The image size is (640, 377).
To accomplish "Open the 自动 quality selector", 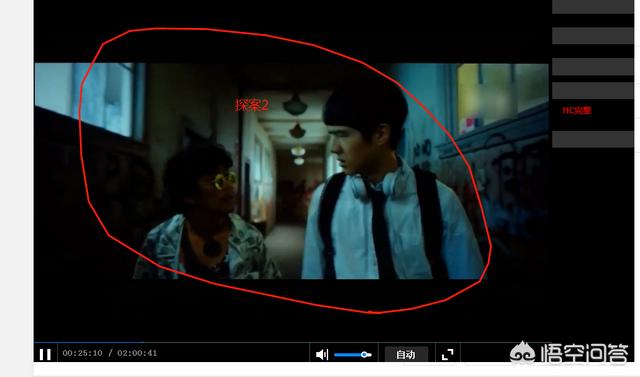I will [x=406, y=354].
